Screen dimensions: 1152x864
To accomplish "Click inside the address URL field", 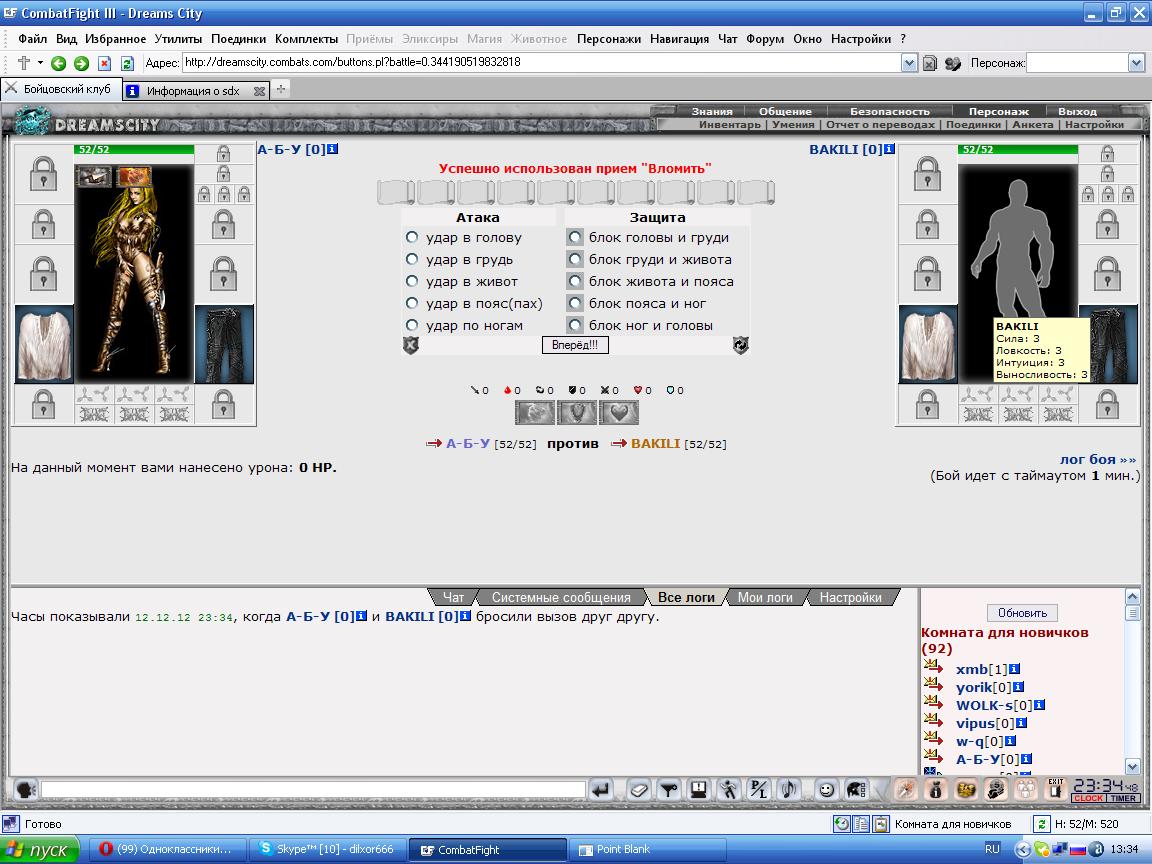I will [x=541, y=62].
